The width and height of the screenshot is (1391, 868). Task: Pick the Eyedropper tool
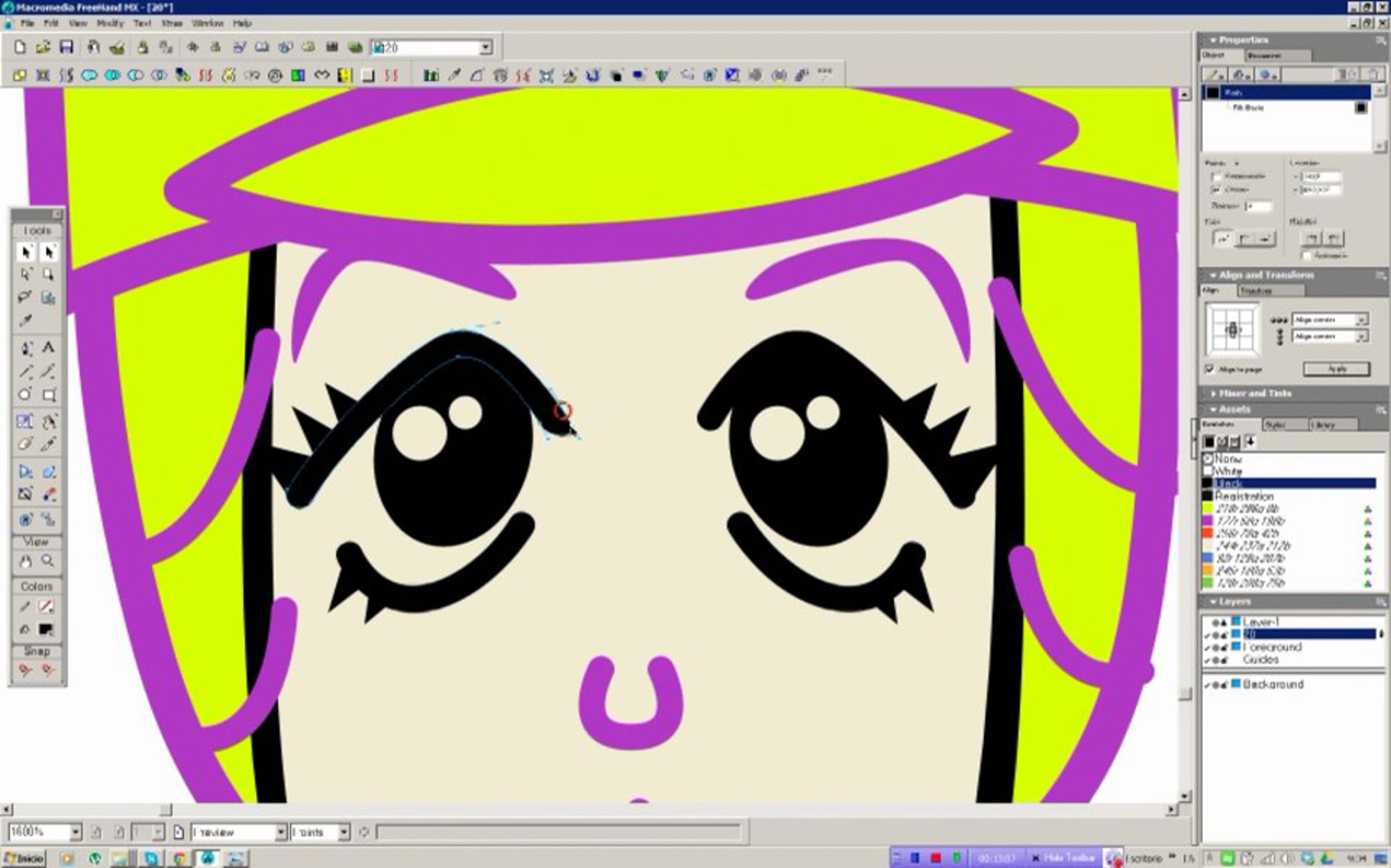(x=25, y=320)
